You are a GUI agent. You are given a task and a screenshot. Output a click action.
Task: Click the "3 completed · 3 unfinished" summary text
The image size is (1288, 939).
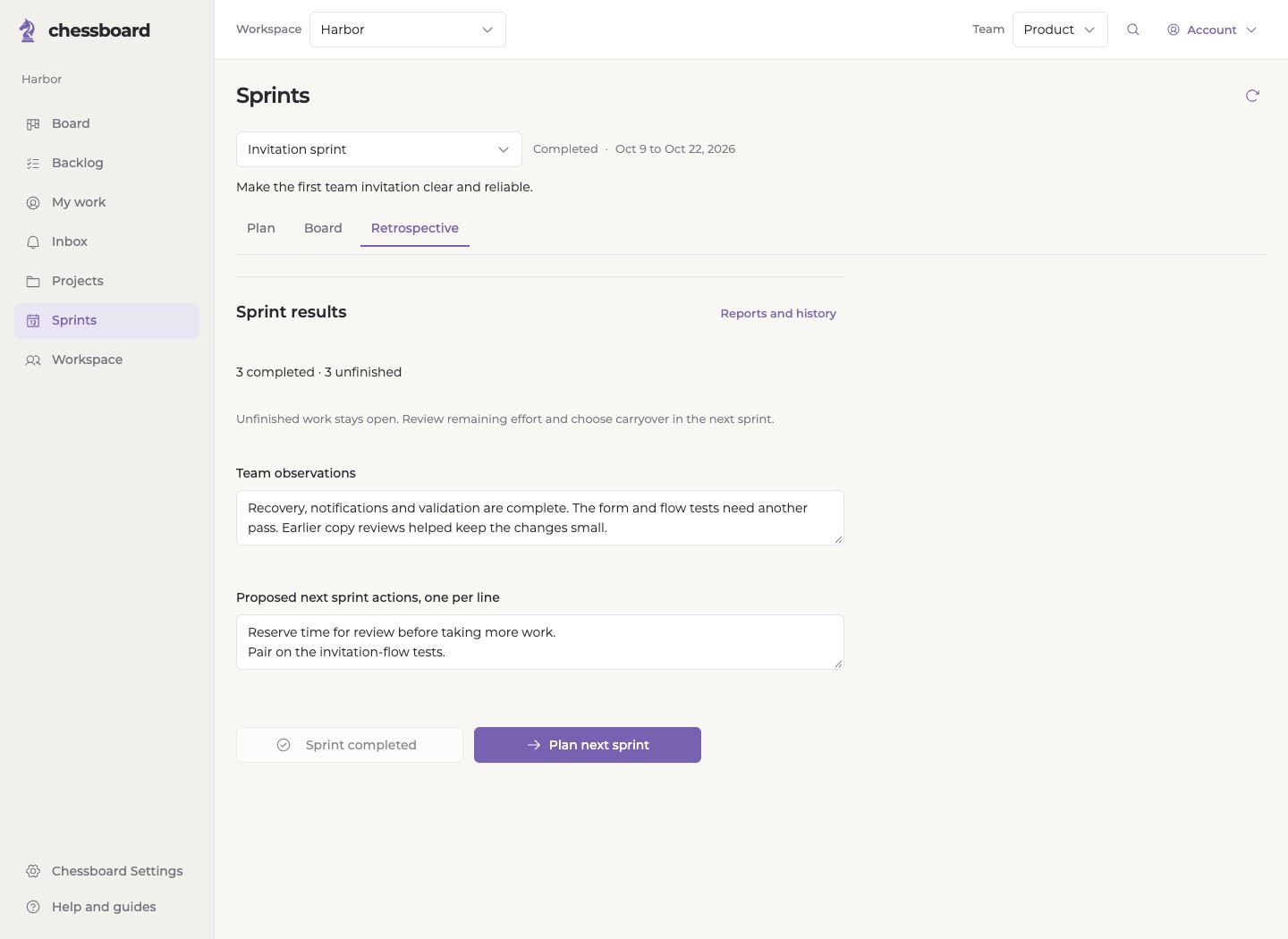tap(318, 372)
